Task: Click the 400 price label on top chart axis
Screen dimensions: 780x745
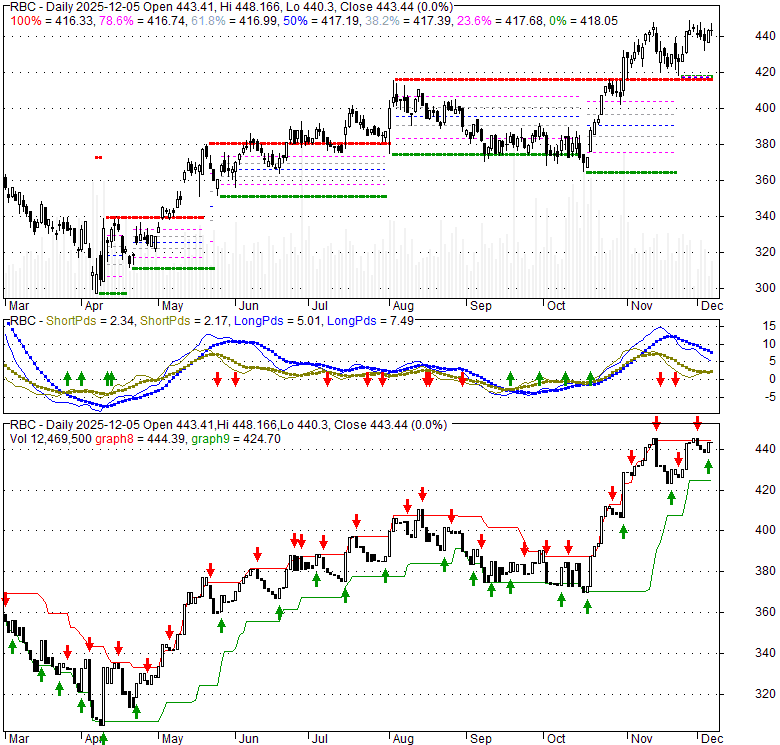Action: pyautogui.click(x=765, y=108)
